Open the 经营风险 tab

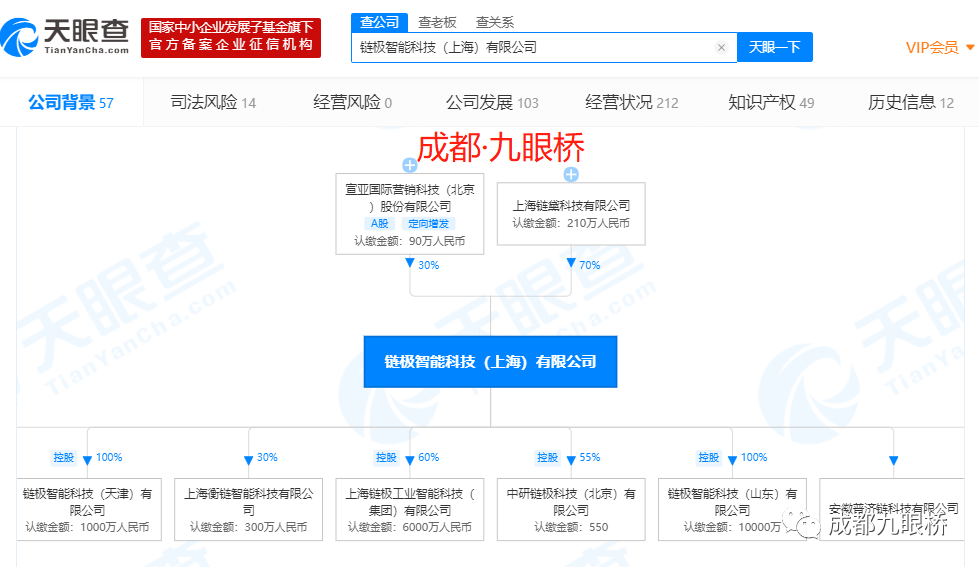(352, 102)
